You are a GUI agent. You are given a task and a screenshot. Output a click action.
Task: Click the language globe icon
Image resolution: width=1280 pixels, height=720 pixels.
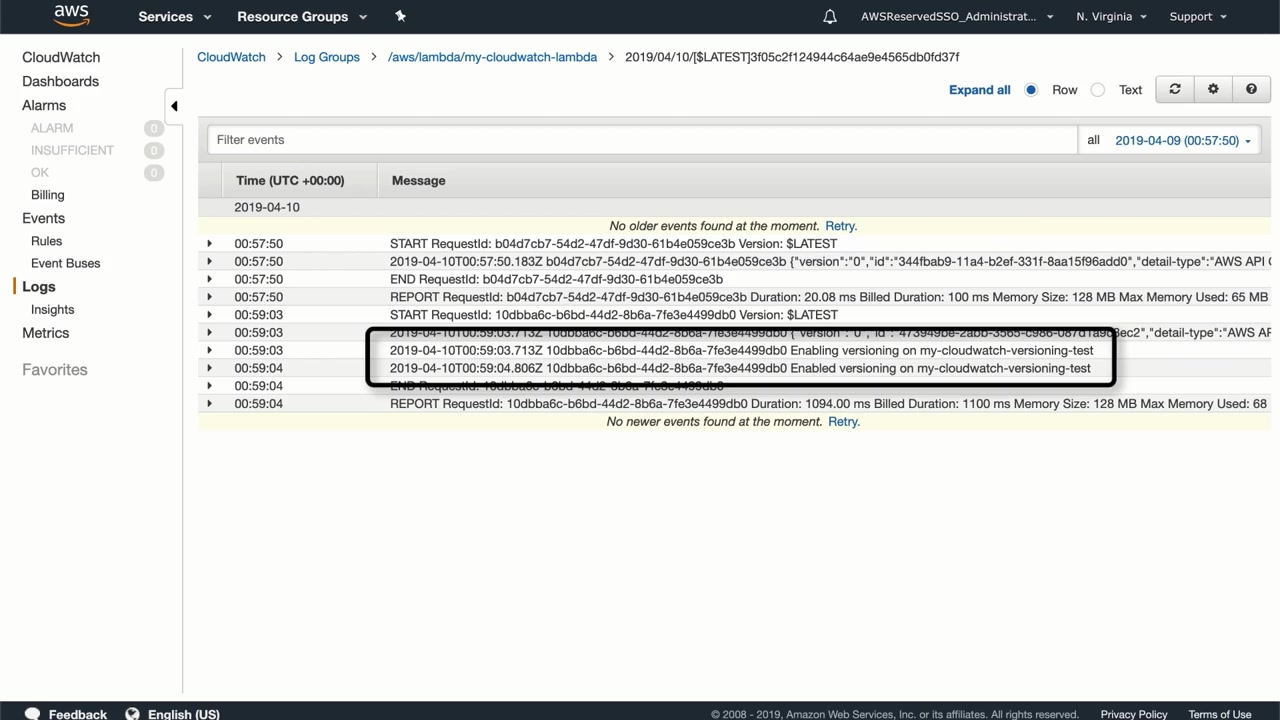tap(132, 714)
